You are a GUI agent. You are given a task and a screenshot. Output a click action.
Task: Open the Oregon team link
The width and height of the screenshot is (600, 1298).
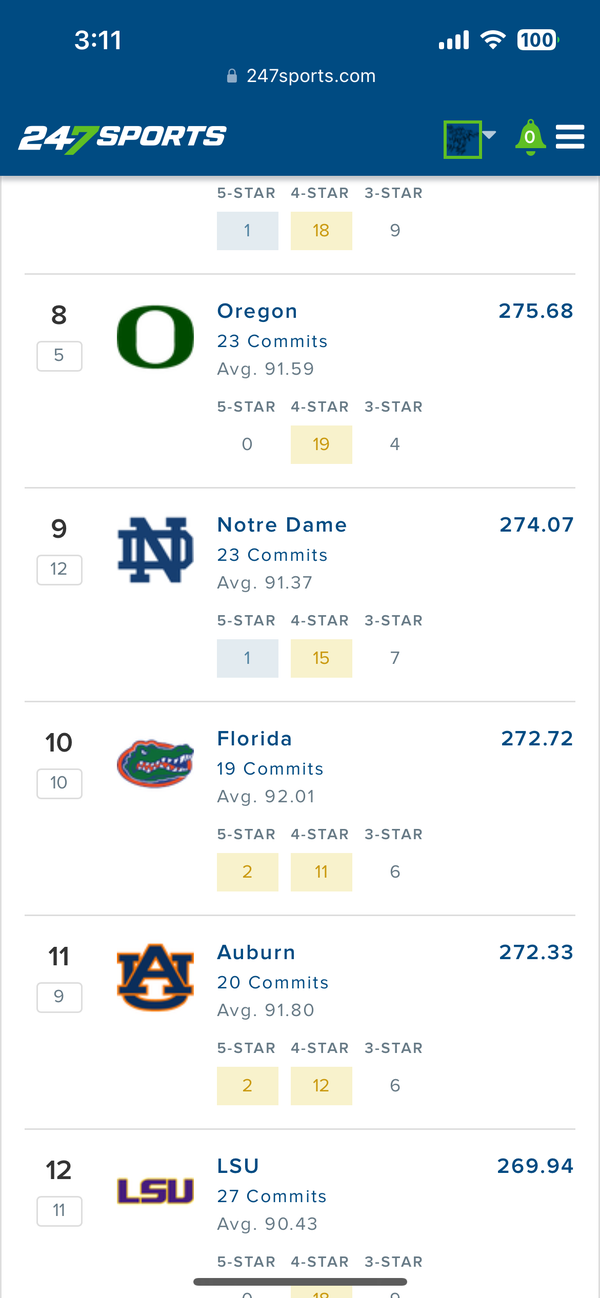pyautogui.click(x=257, y=311)
